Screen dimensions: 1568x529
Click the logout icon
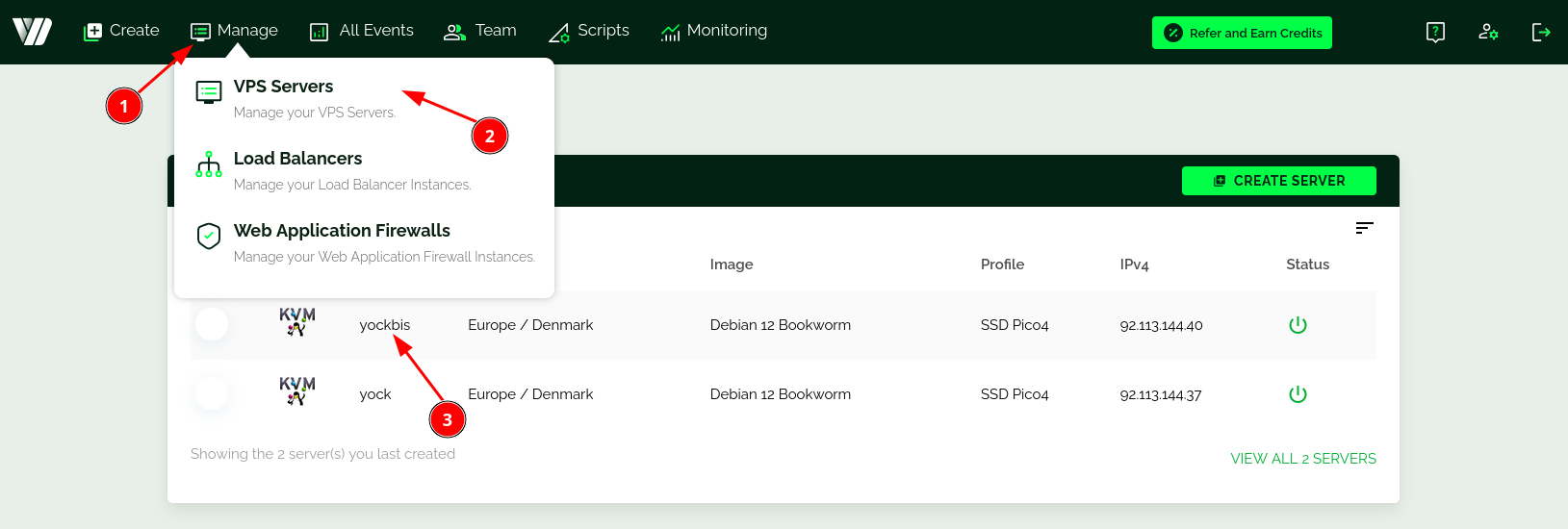tap(1541, 32)
